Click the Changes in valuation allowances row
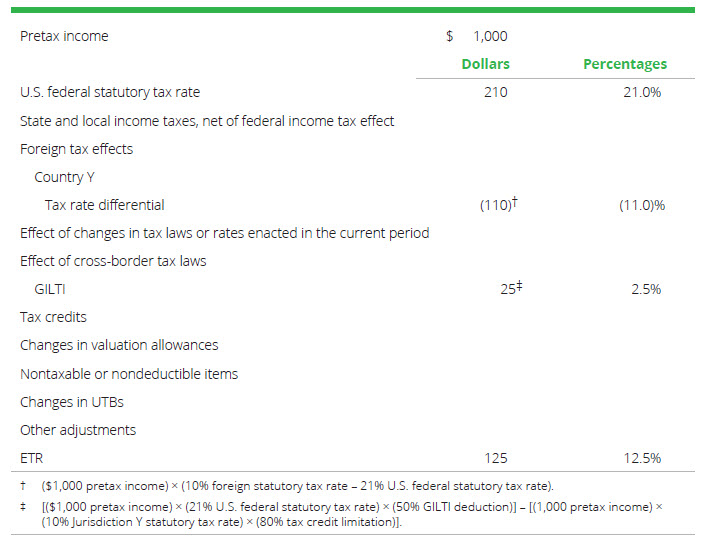 (x=119, y=345)
